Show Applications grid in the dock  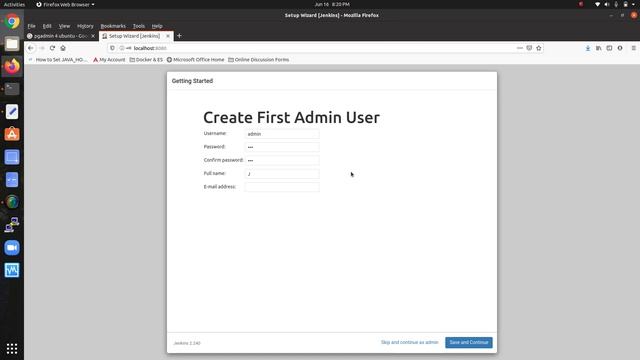(x=12, y=348)
